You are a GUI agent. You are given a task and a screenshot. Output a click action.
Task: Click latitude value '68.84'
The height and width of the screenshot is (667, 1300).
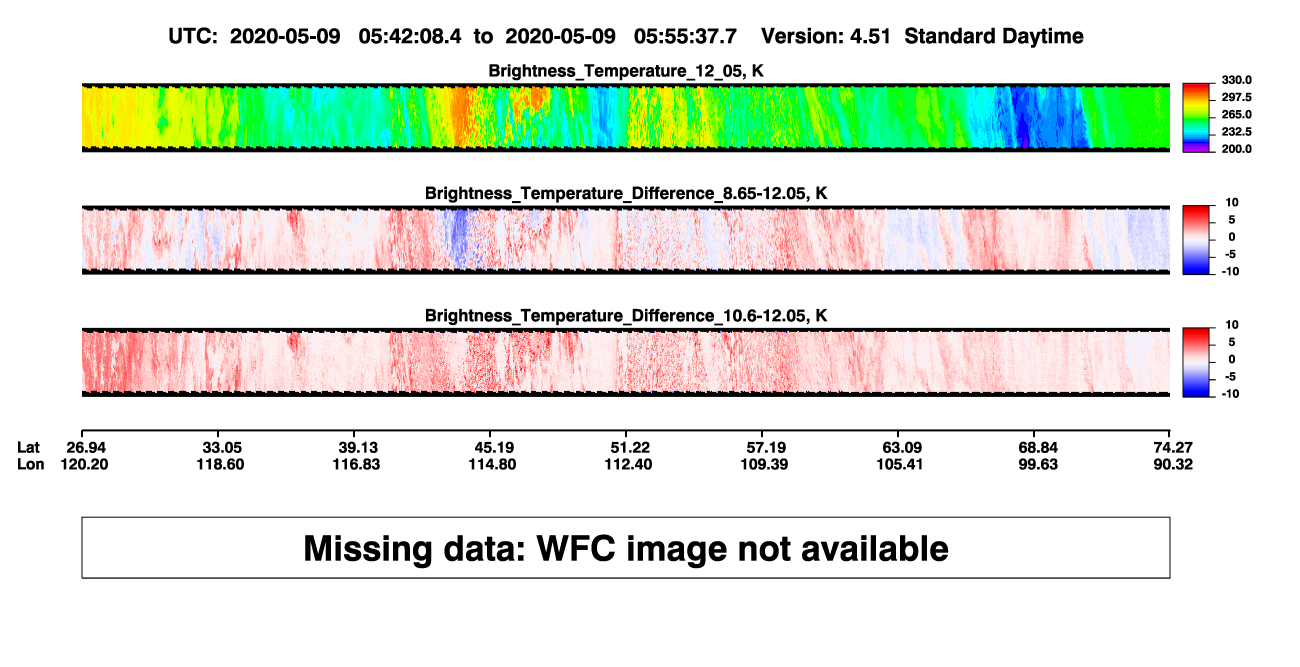tap(1036, 447)
